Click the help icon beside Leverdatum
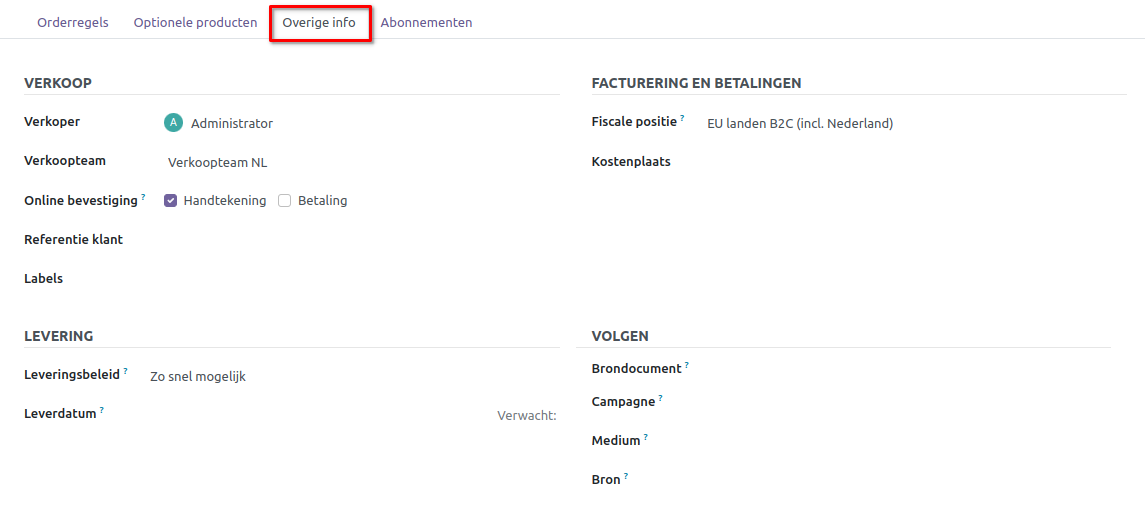The width and height of the screenshot is (1145, 520). tap(102, 410)
